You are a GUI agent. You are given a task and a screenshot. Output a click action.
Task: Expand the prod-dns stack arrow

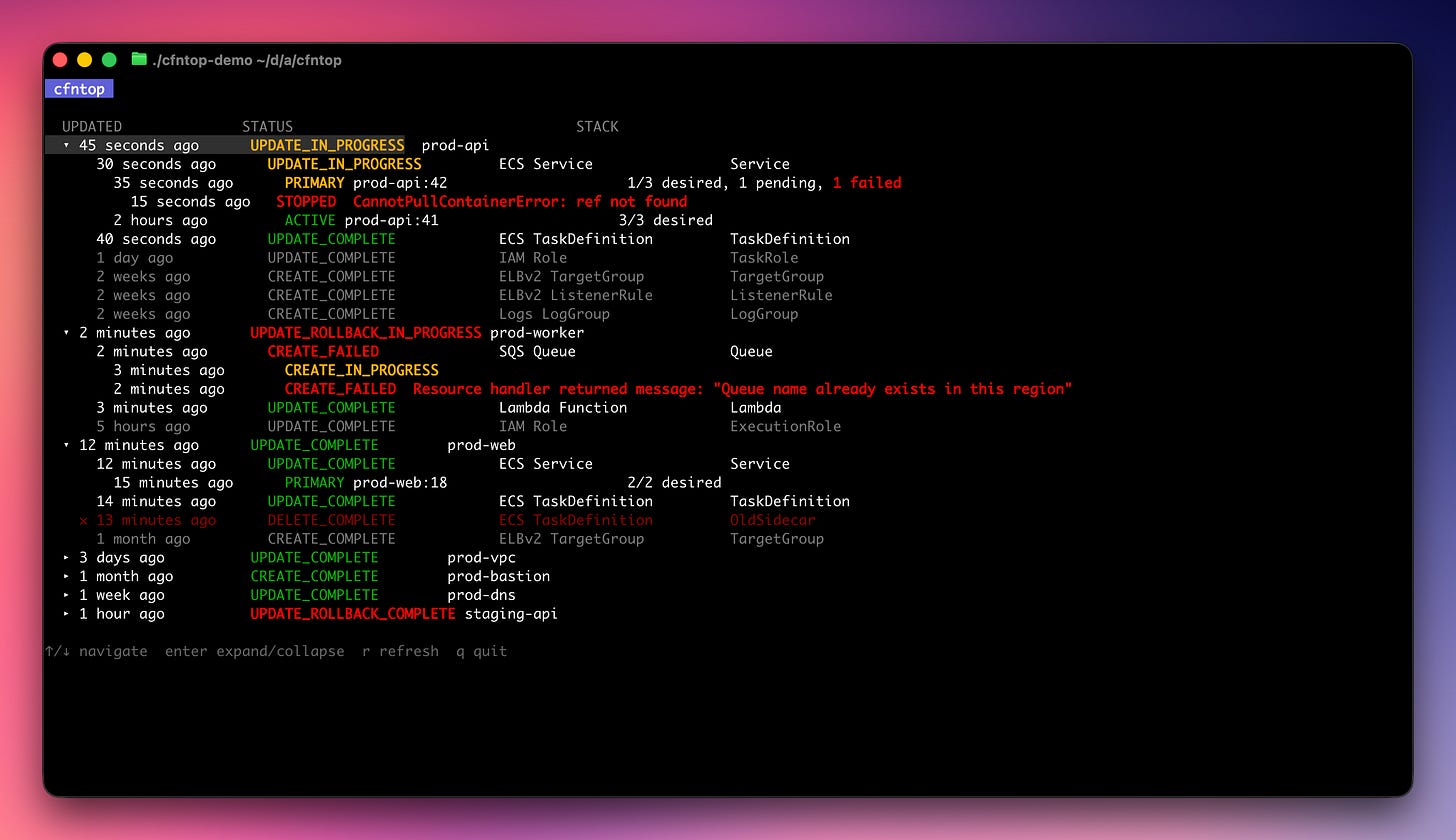67,595
